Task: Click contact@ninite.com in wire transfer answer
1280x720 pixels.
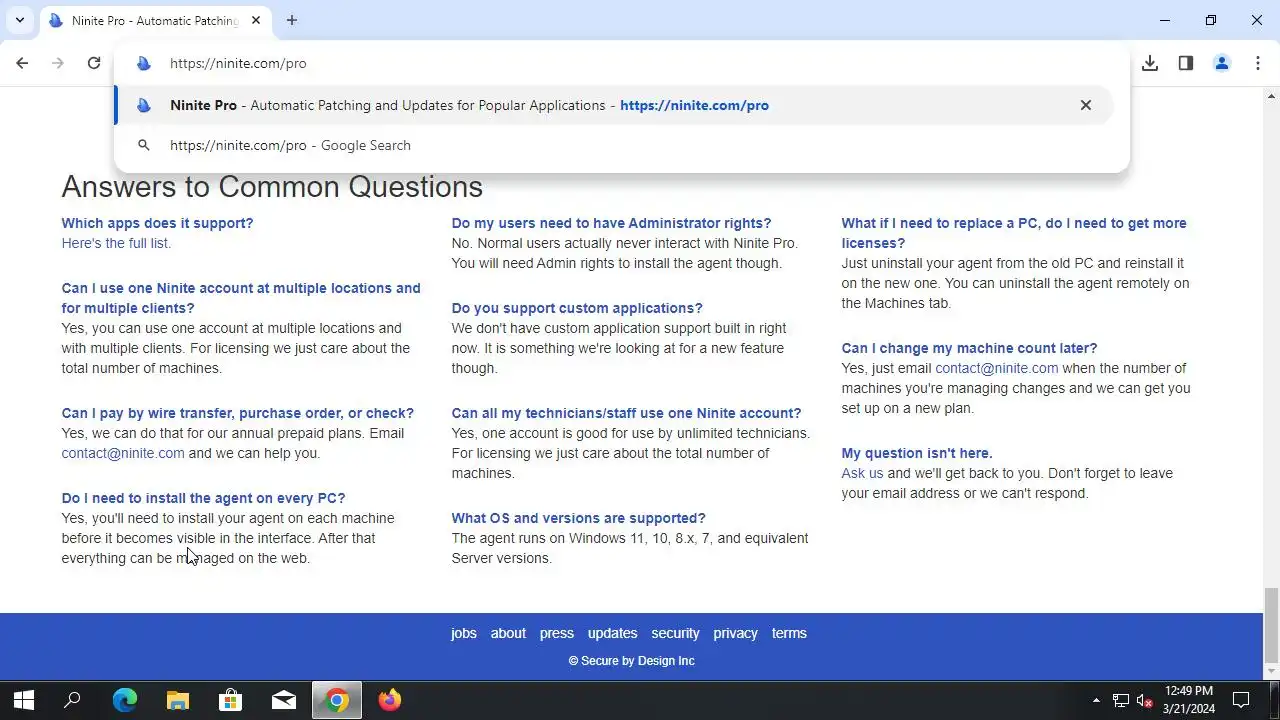Action: 123,453
